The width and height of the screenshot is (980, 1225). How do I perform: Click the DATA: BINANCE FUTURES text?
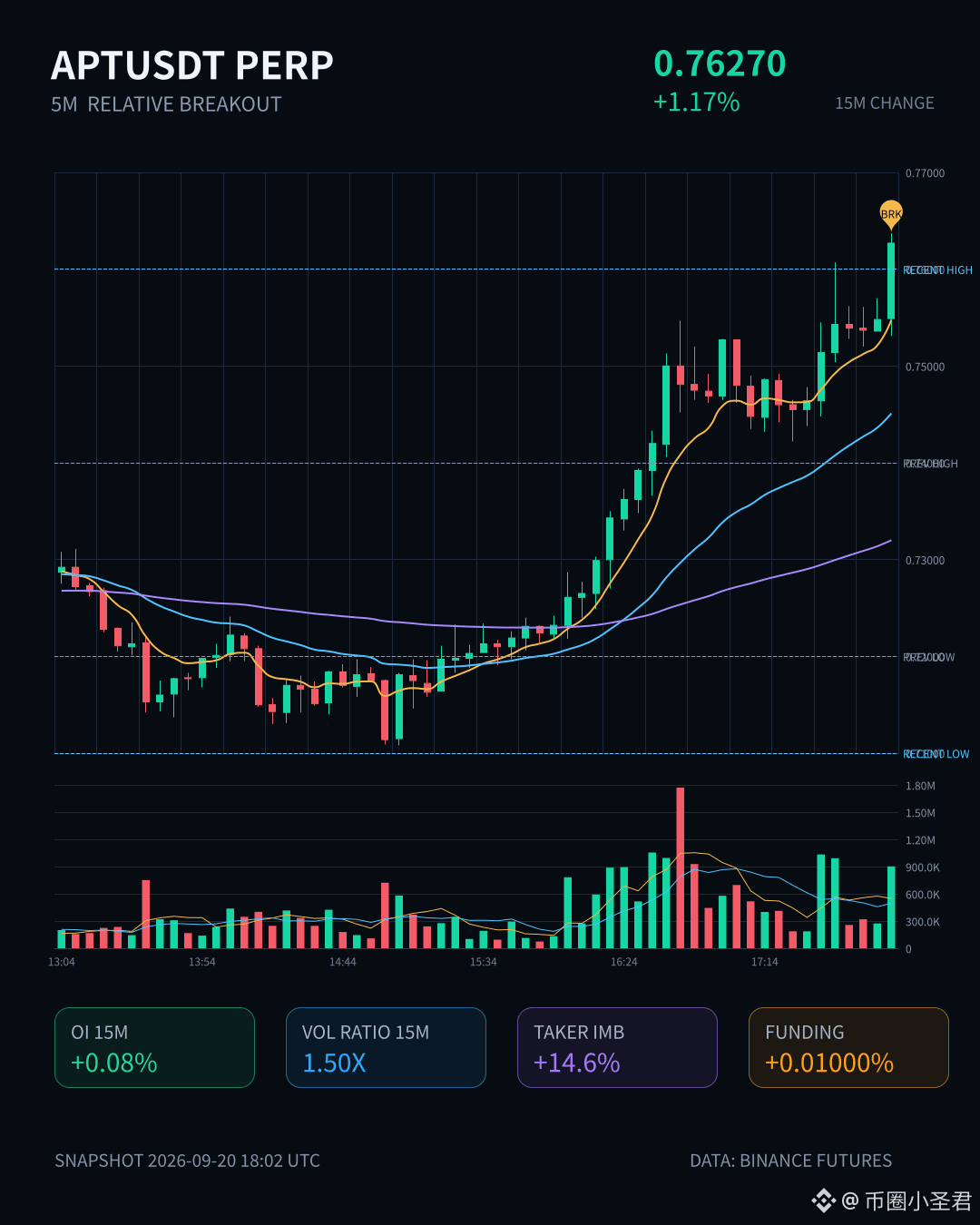[791, 1161]
